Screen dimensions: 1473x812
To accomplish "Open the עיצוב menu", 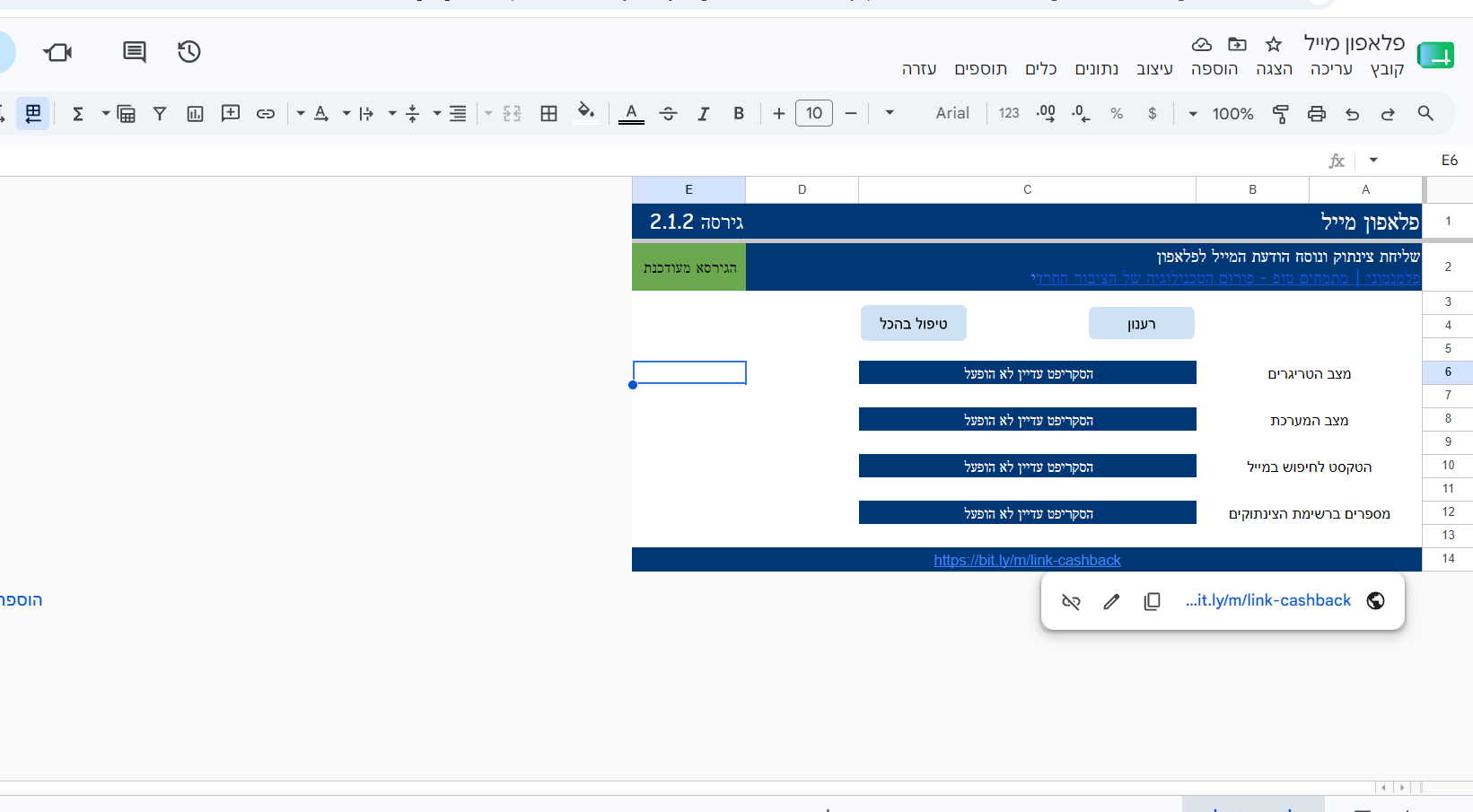I will [1154, 69].
